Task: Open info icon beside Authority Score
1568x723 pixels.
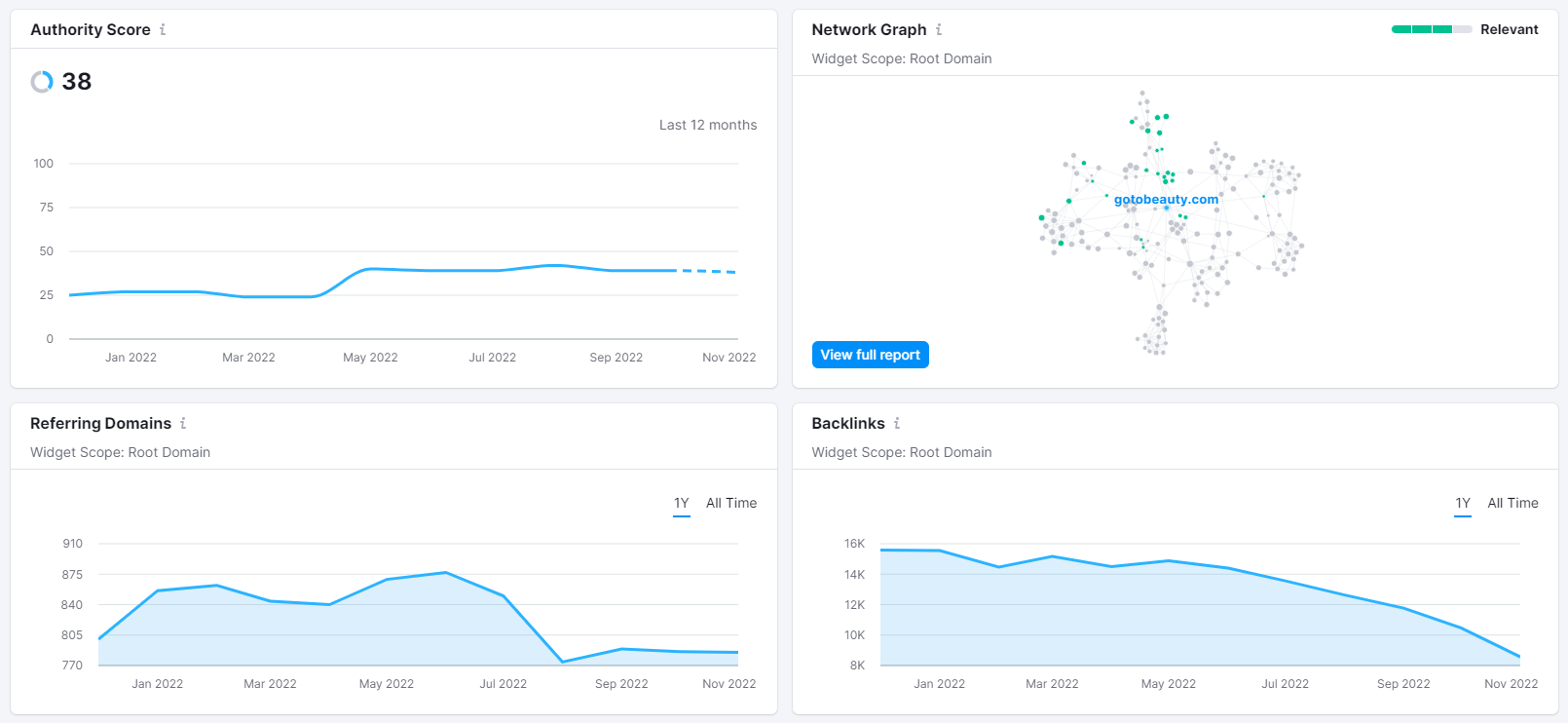Action: (x=163, y=29)
